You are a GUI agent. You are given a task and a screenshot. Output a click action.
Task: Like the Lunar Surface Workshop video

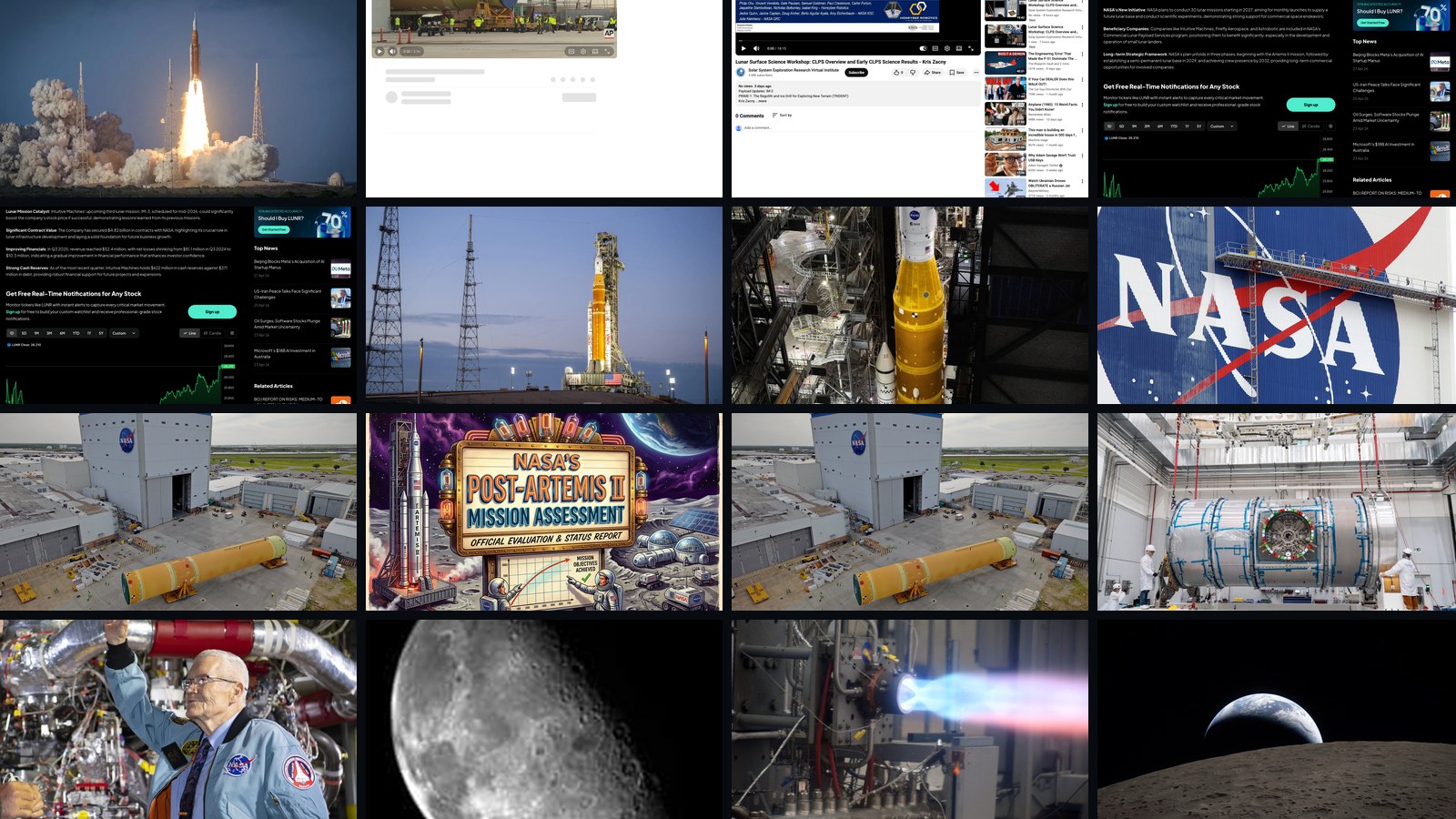(x=898, y=72)
